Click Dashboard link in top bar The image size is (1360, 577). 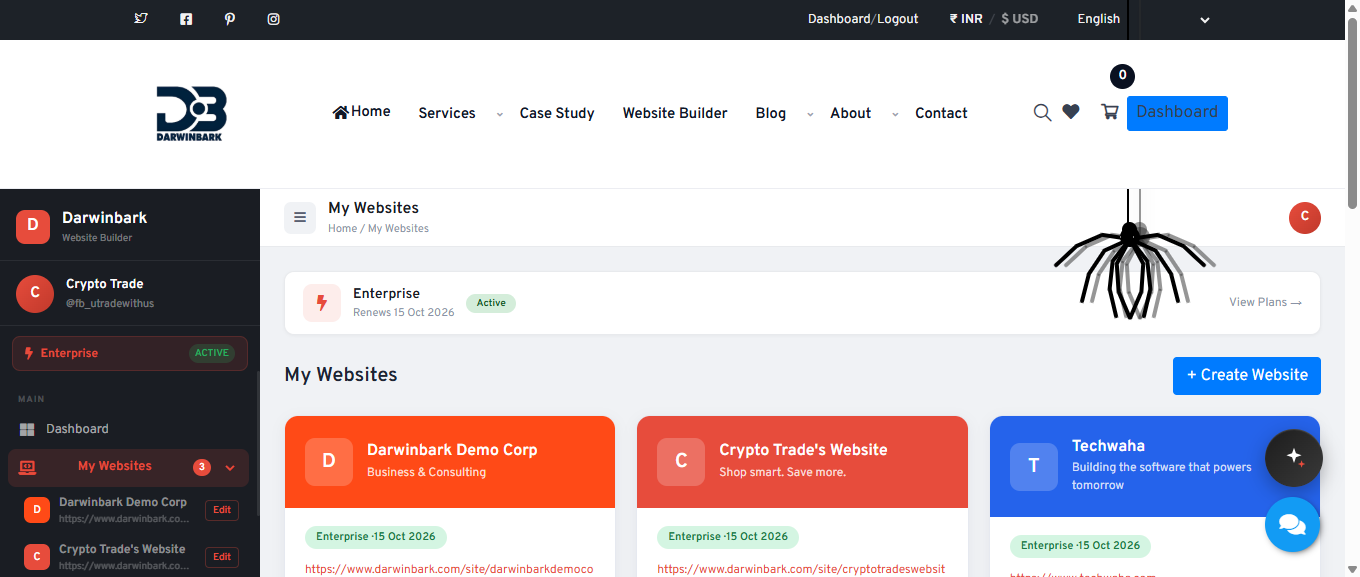tap(839, 19)
